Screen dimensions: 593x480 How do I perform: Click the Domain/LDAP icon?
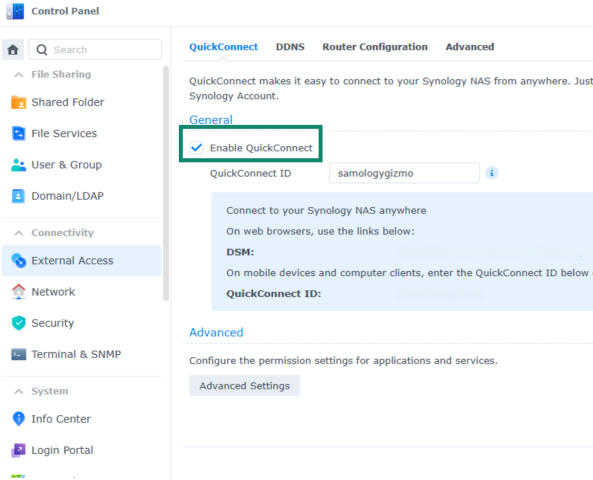[x=18, y=196]
